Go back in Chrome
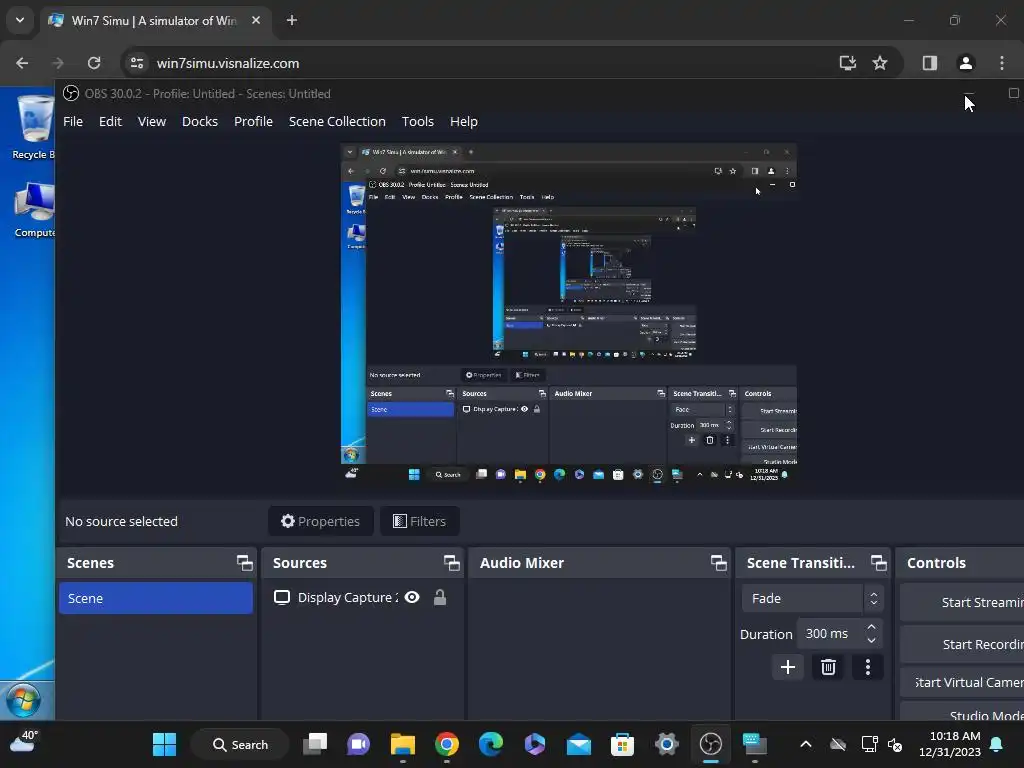1024x768 pixels. pyautogui.click(x=22, y=63)
